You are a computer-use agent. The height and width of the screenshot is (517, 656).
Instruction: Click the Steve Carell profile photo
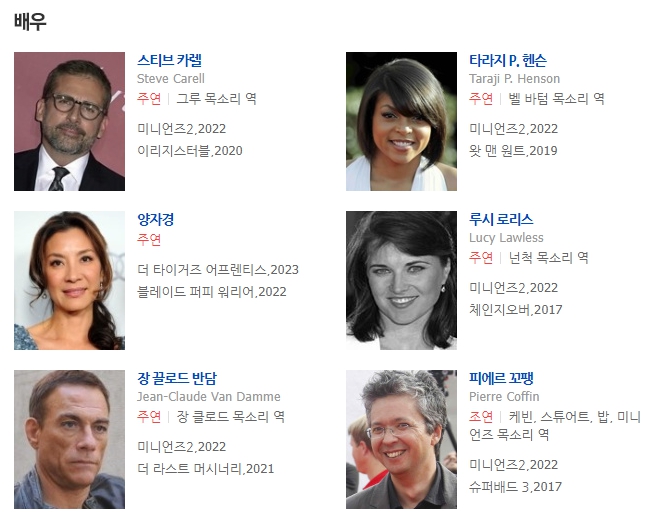pyautogui.click(x=69, y=121)
